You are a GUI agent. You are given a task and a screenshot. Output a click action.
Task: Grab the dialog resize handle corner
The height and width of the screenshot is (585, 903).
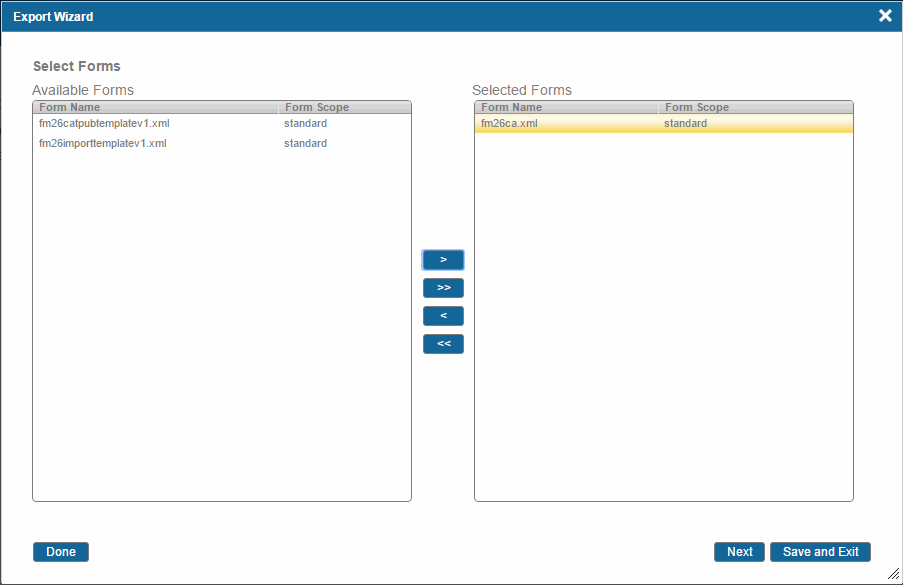[894, 573]
